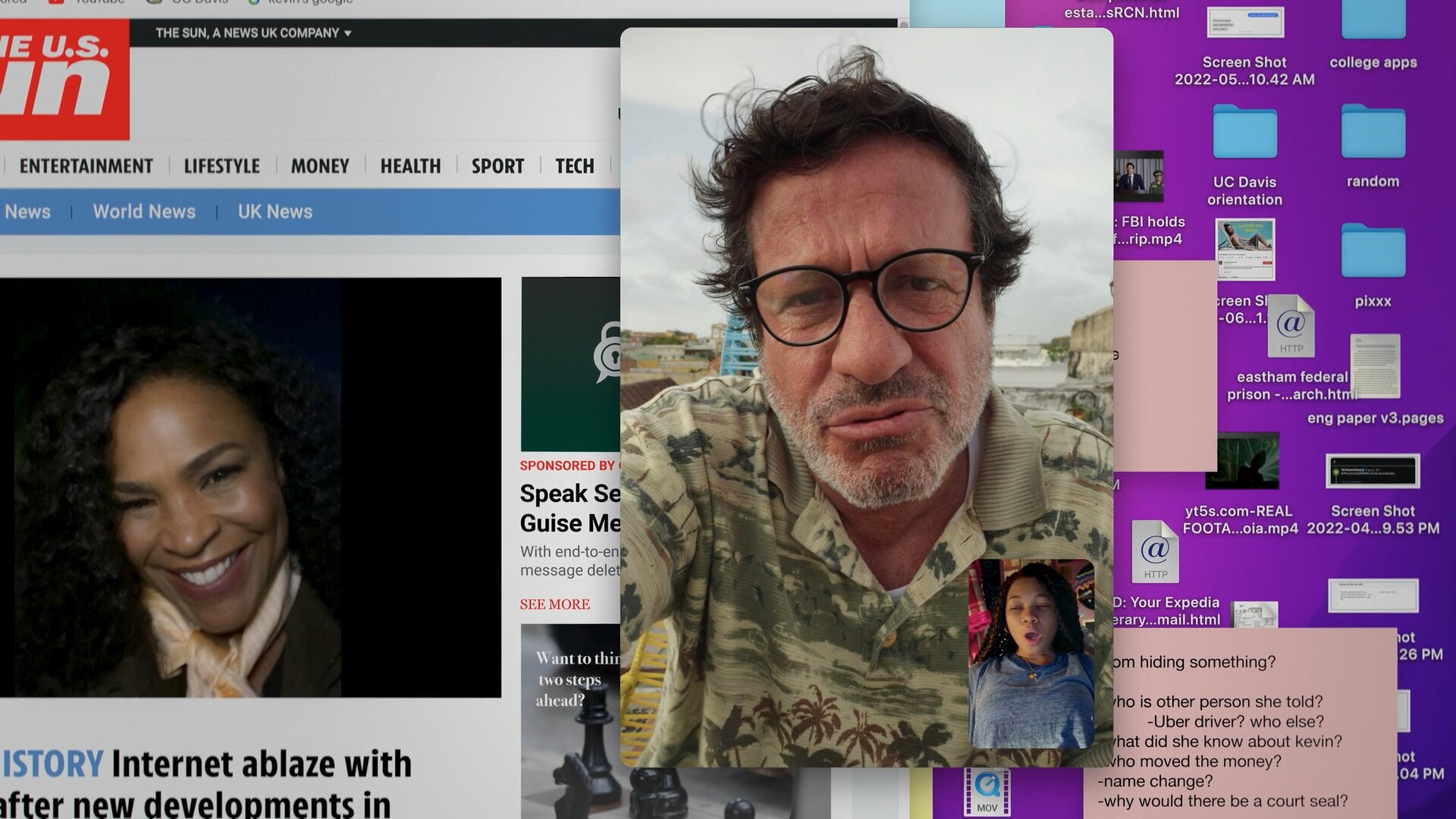This screenshot has width=1456, height=819.
Task: Open eng paper v3.pages document
Action: (1375, 366)
